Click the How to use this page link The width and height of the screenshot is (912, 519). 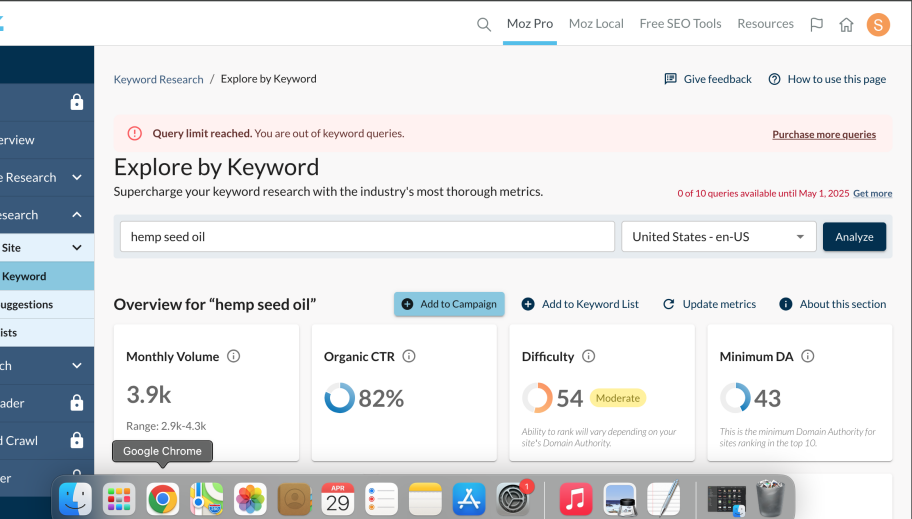click(836, 79)
